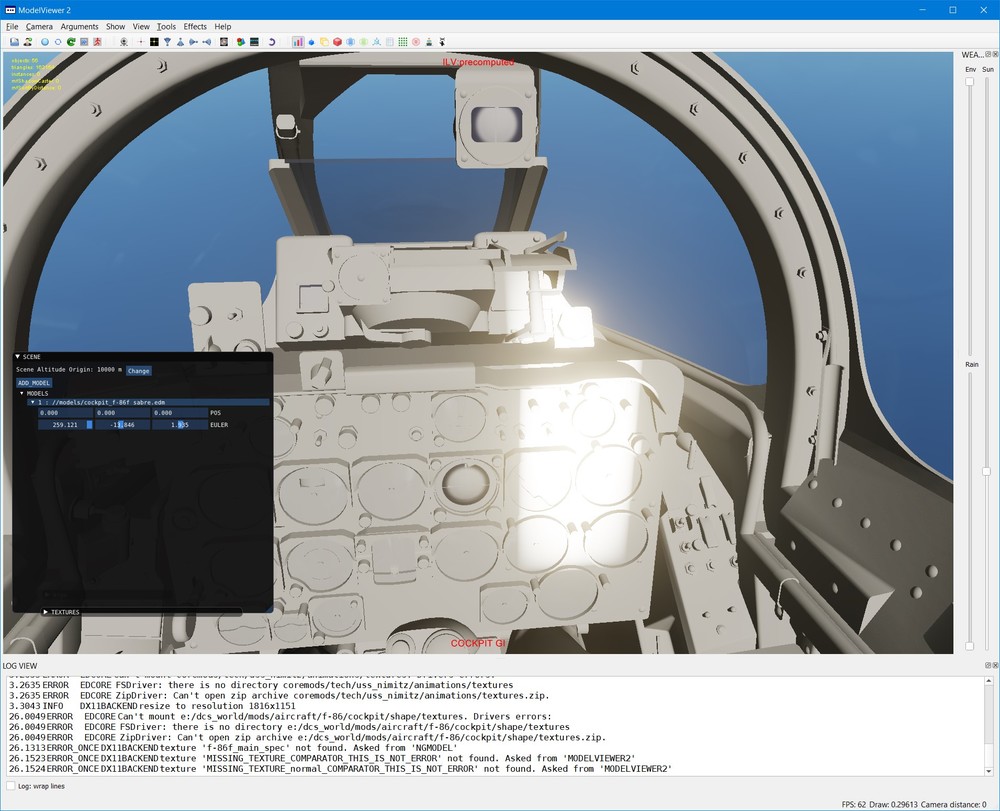1000x811 pixels.
Task: Click the purple rotate arrow icon
Action: (x=272, y=42)
